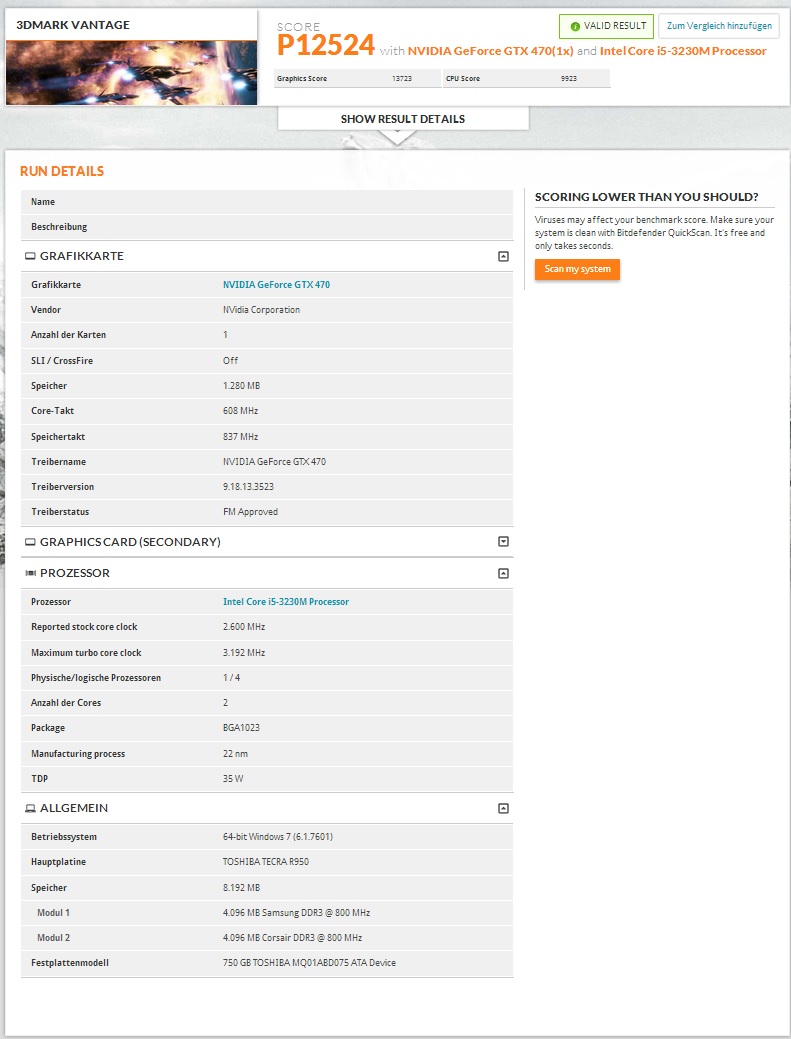Click the info icon in VALID RESULT

click(x=575, y=27)
